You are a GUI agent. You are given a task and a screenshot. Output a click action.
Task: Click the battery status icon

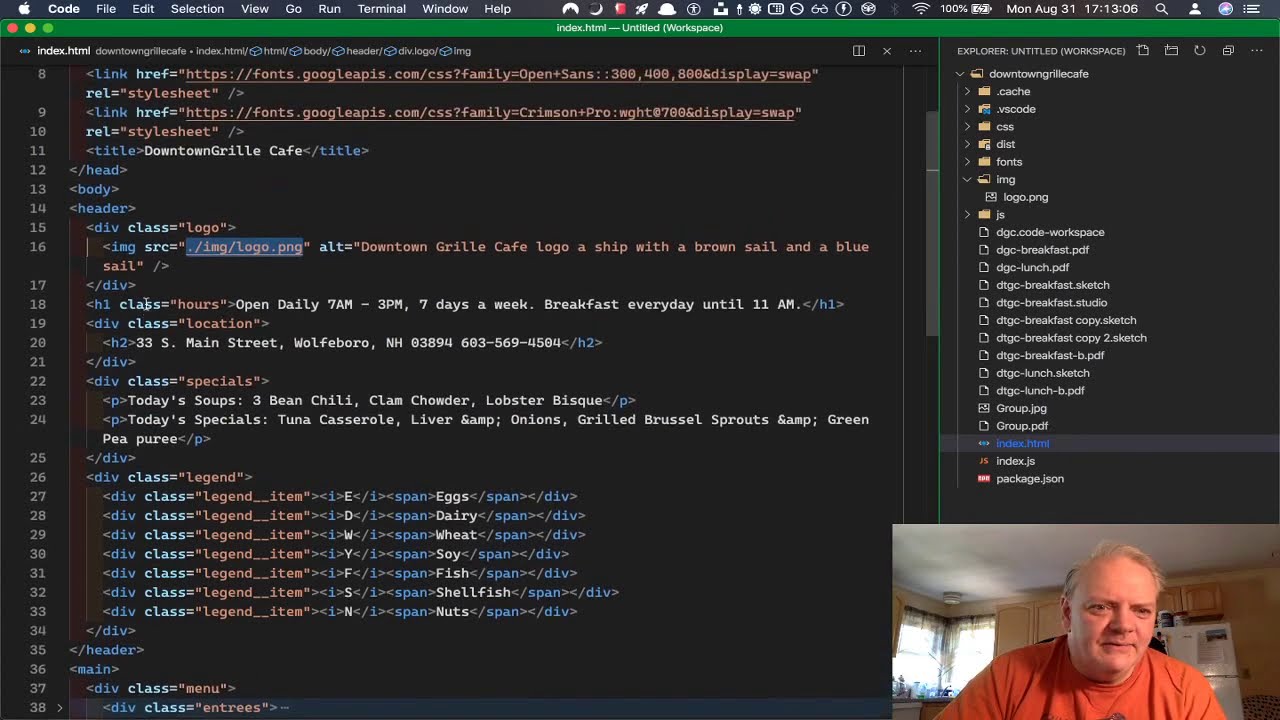(x=981, y=9)
